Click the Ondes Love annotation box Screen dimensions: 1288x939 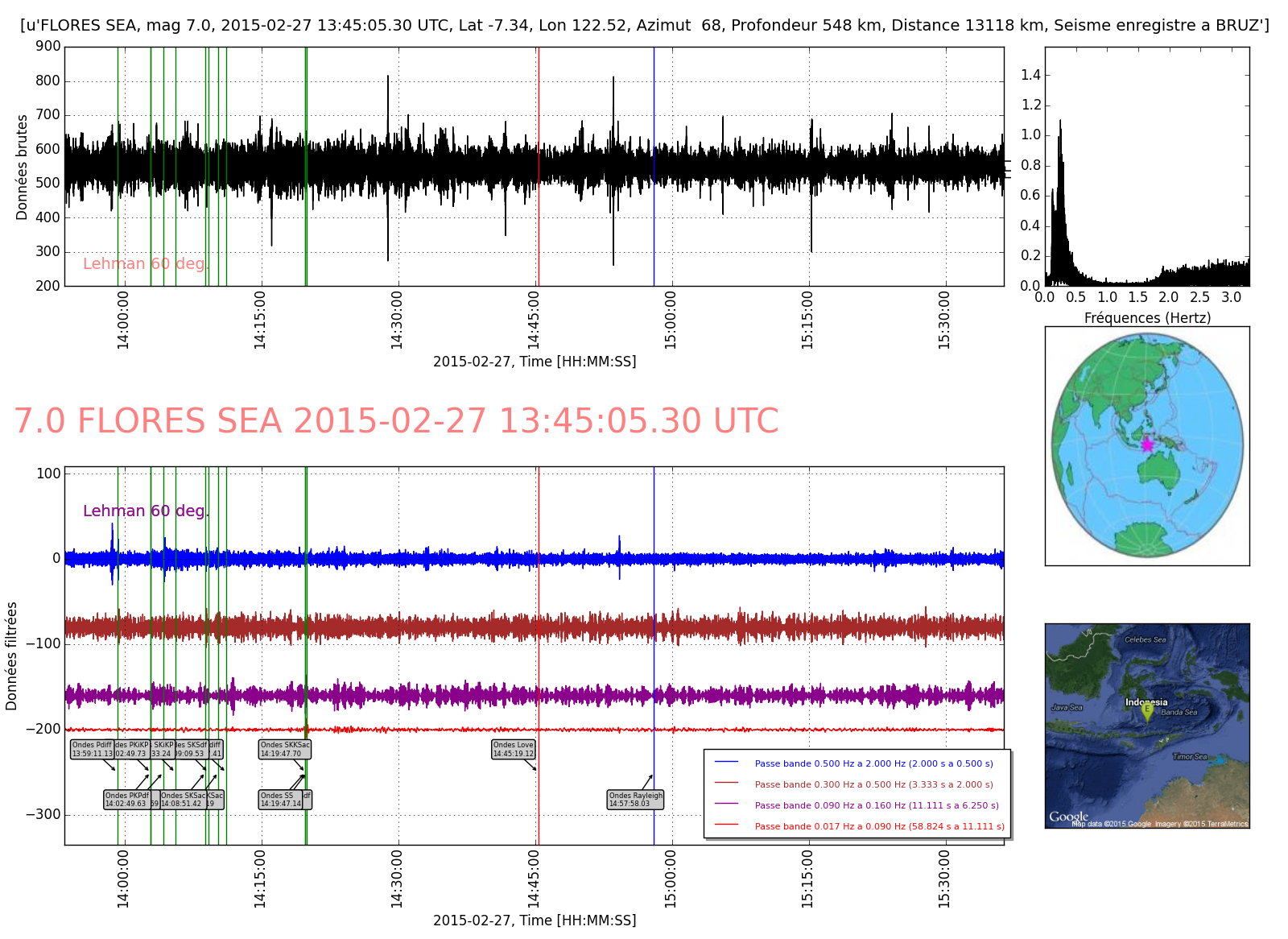pos(514,750)
